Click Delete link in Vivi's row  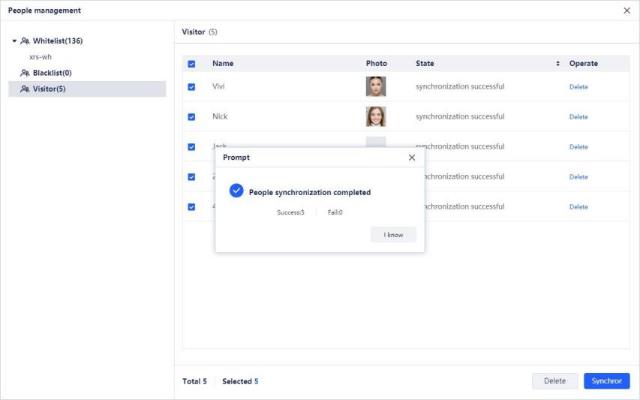pos(579,87)
